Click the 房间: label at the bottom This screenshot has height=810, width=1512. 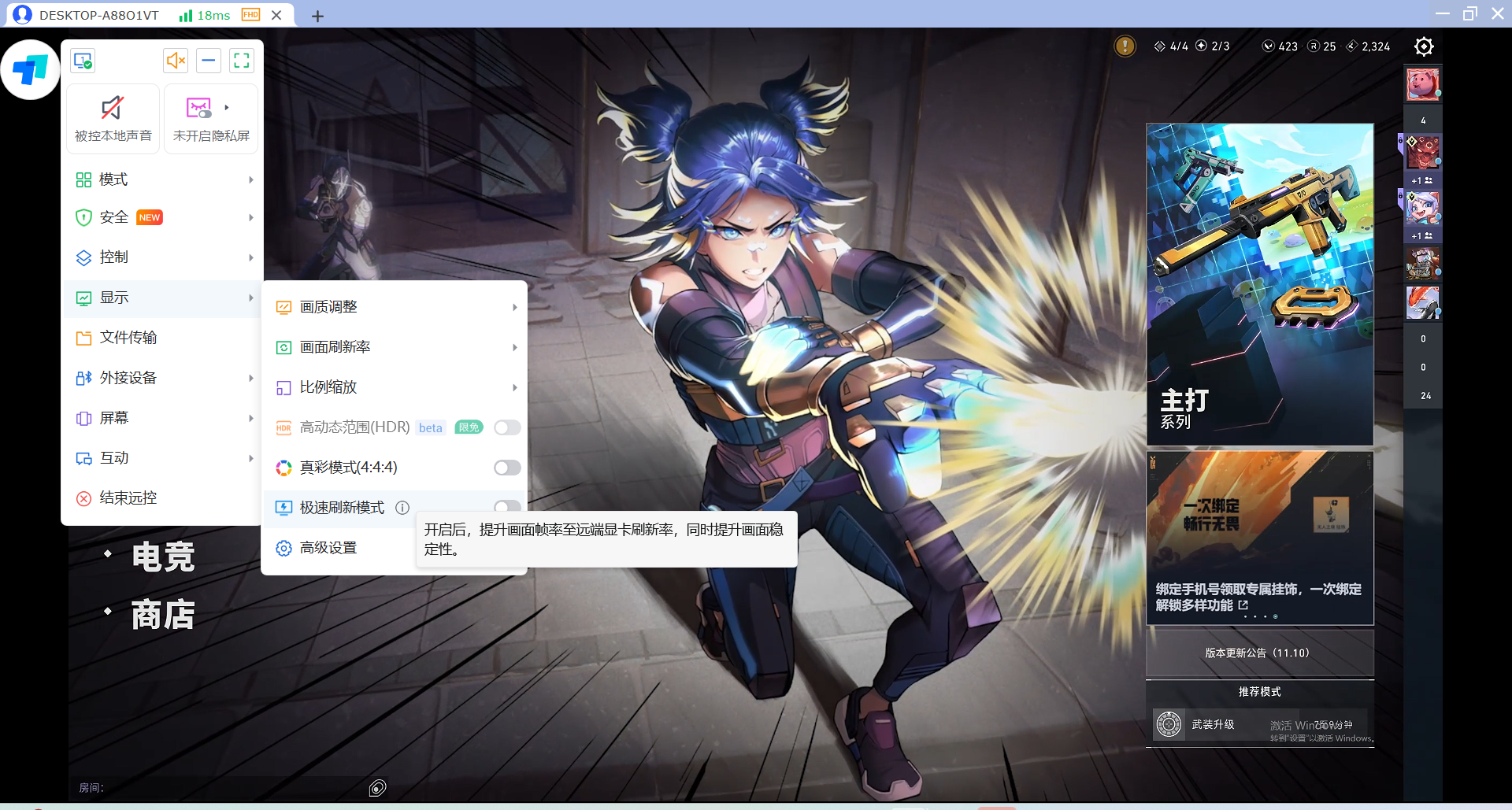coord(91,787)
